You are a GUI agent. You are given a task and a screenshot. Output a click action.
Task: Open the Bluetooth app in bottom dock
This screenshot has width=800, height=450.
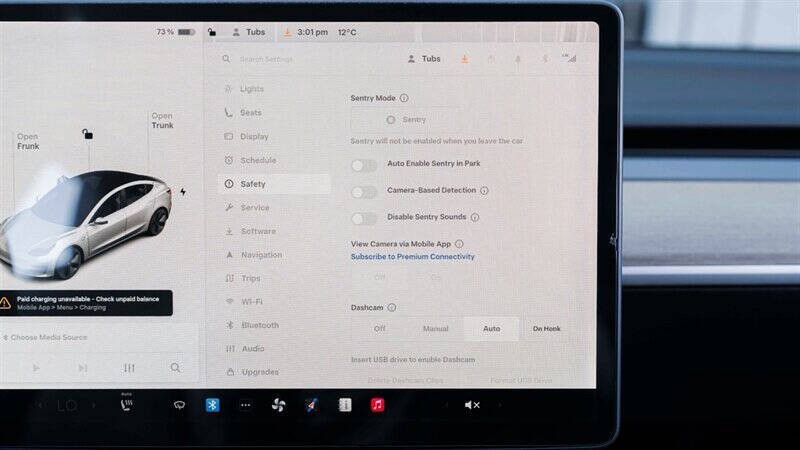212,405
